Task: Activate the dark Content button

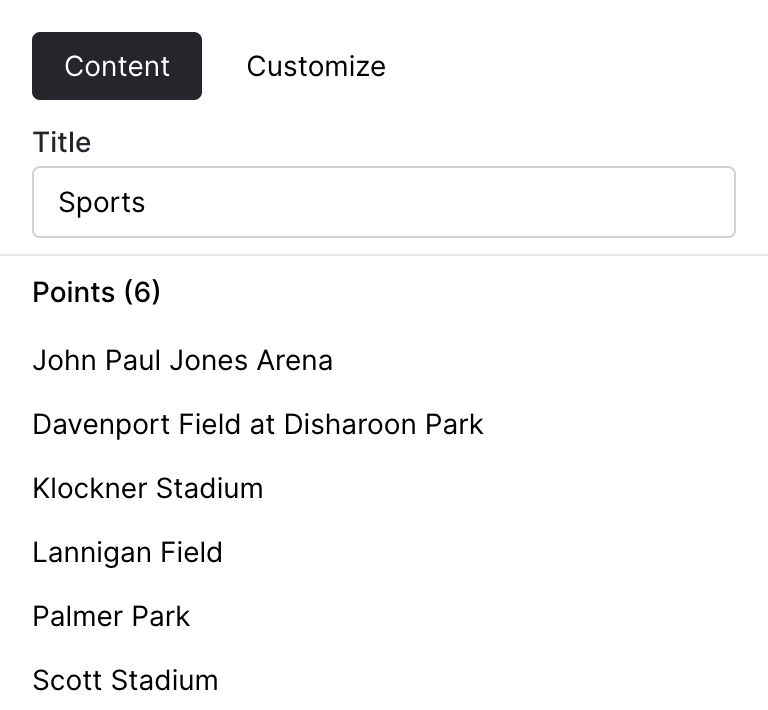Action: click(117, 66)
